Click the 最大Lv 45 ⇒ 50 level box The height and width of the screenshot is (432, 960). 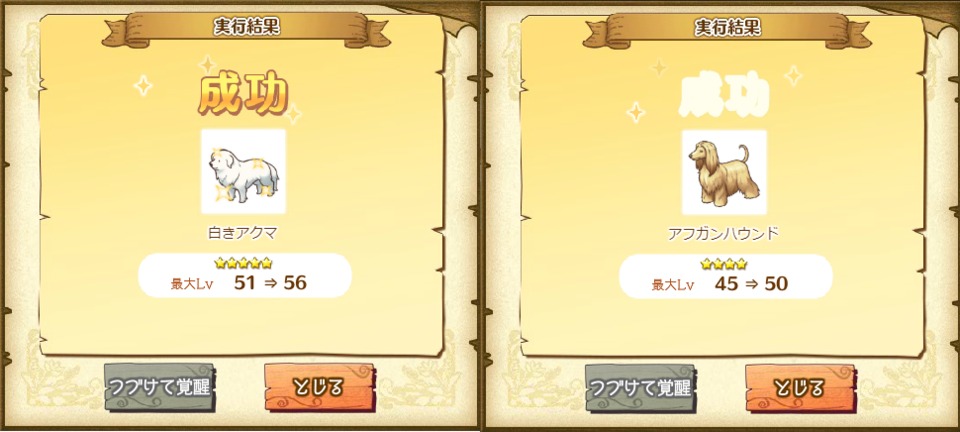(x=726, y=277)
